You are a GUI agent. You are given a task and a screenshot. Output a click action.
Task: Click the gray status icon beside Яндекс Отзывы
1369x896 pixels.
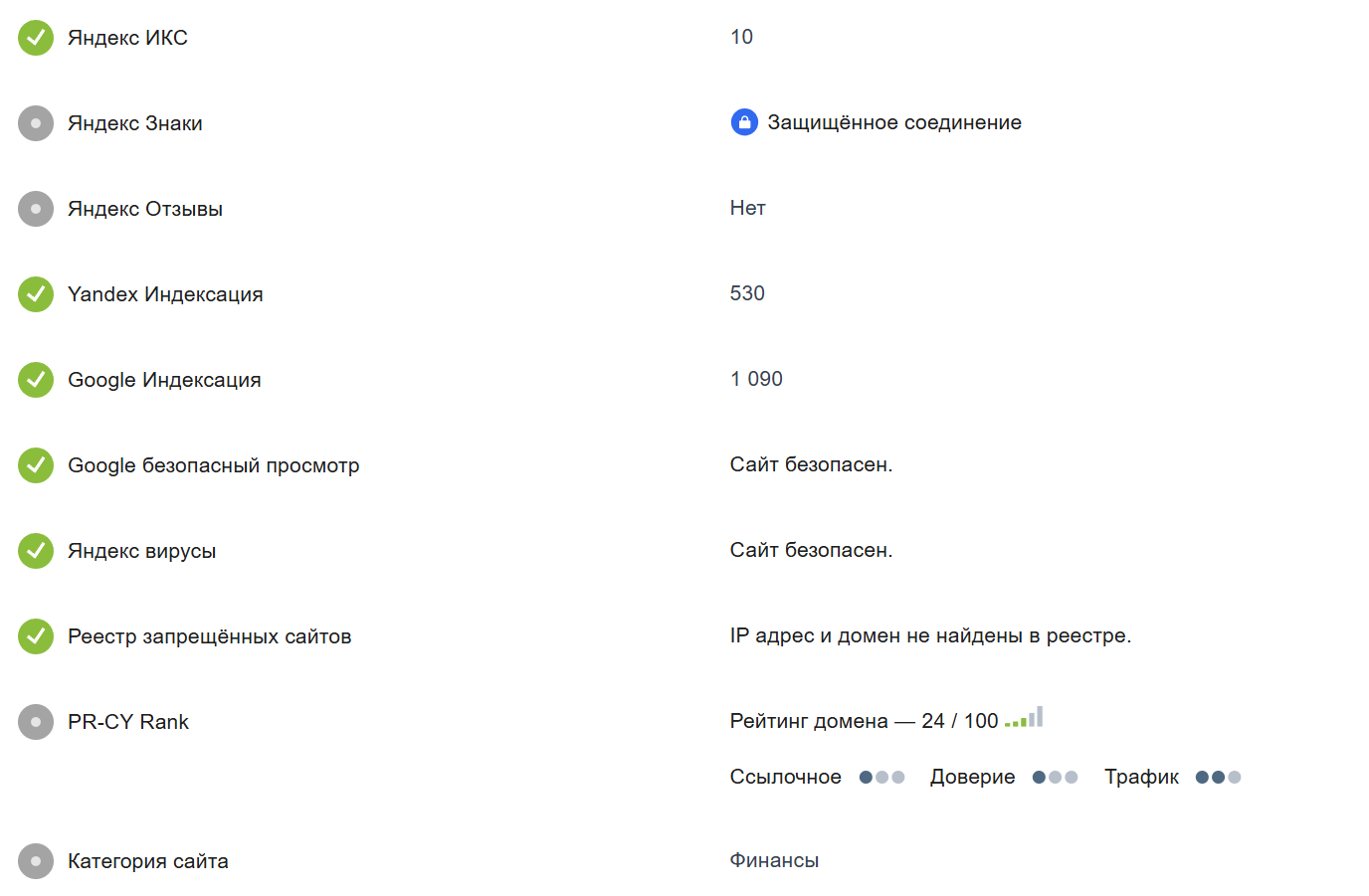tap(36, 209)
